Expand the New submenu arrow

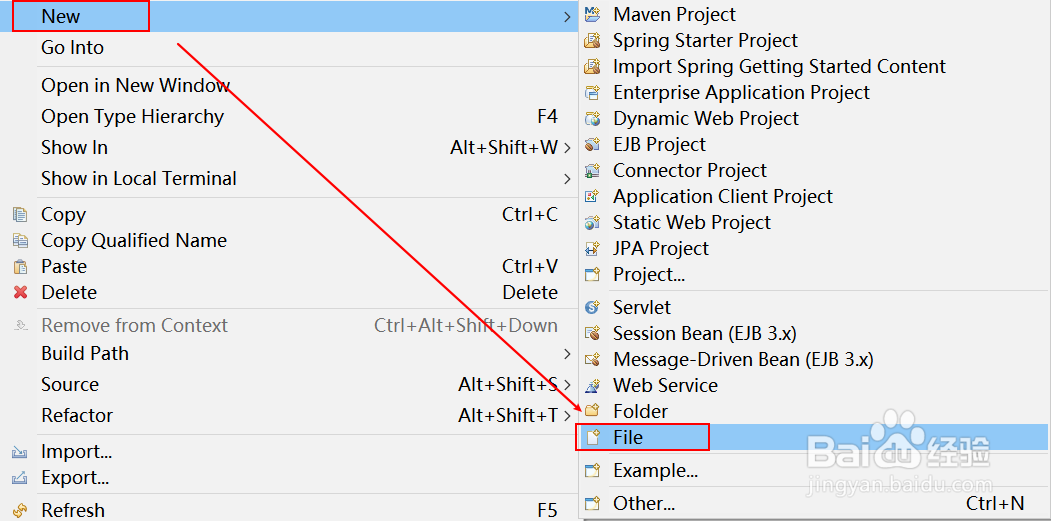click(x=567, y=17)
